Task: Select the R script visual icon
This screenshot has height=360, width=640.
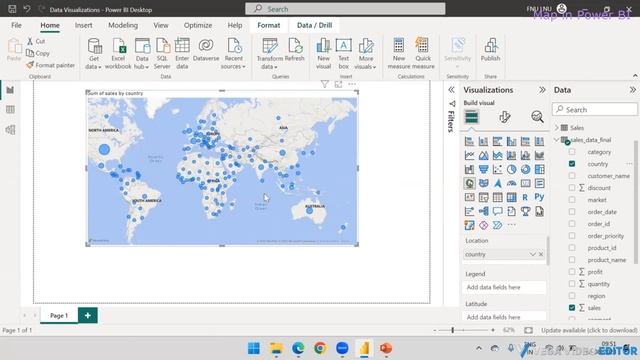Action: (525, 197)
